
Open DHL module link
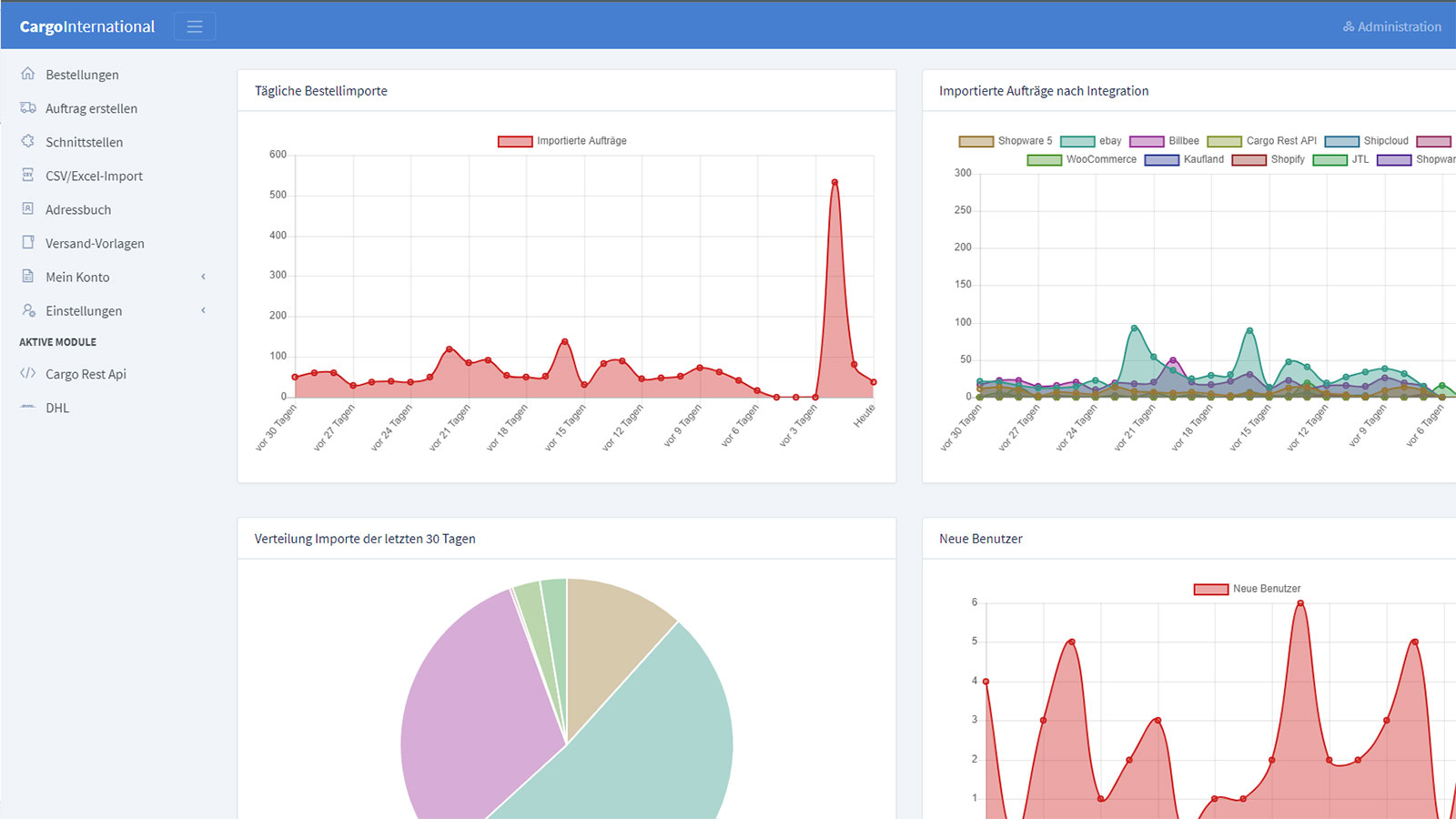57,408
